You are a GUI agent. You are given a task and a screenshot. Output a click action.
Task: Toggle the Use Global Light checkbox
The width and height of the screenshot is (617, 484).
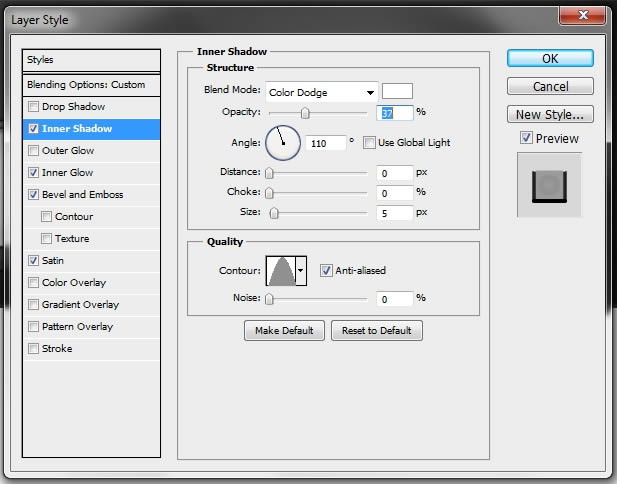[369, 142]
